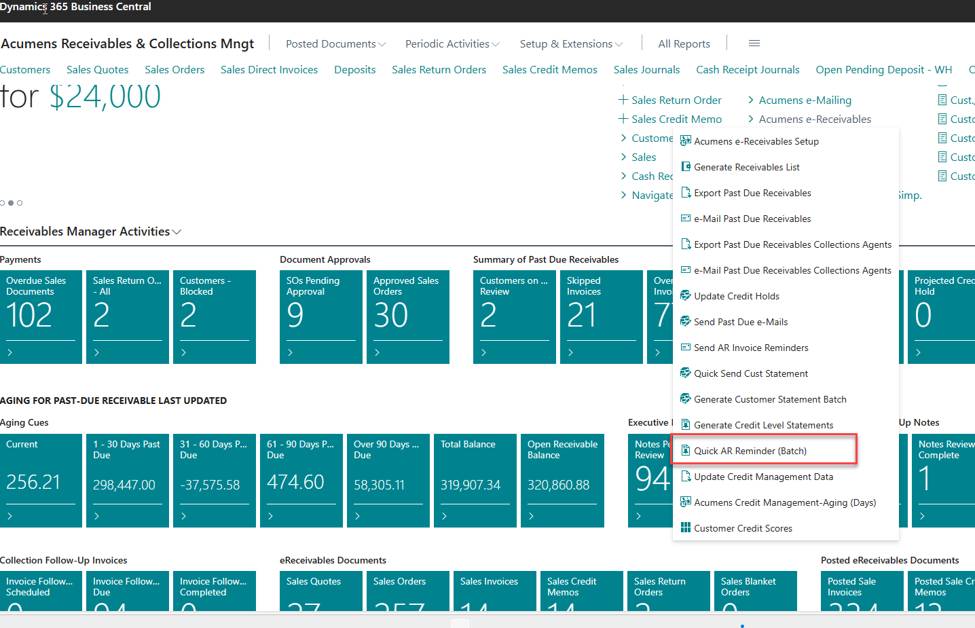Open Customers - Blocked tile
This screenshot has width=975, height=628.
[x=215, y=316]
